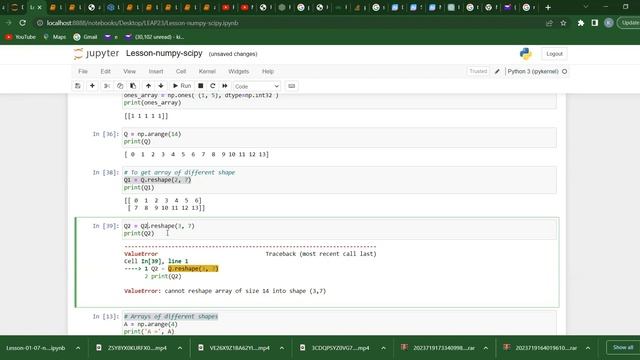
Task: Click the Python kernel status circle
Action: click(x=564, y=71)
